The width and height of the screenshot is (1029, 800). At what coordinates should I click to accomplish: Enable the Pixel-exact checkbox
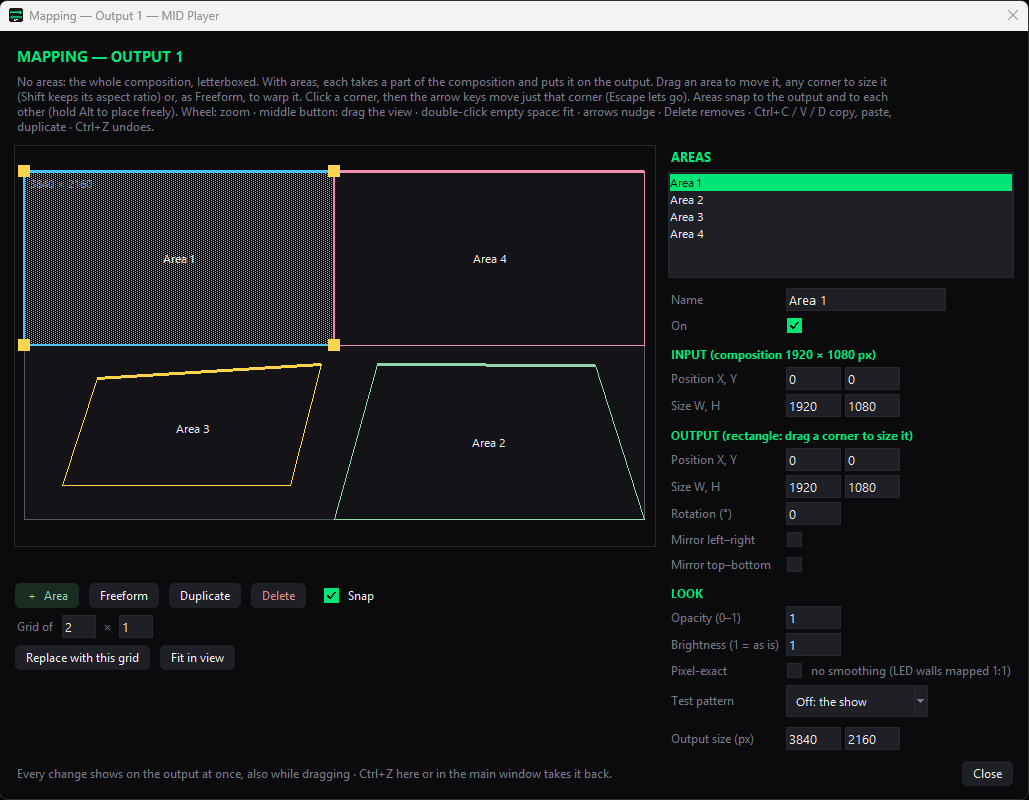[794, 670]
